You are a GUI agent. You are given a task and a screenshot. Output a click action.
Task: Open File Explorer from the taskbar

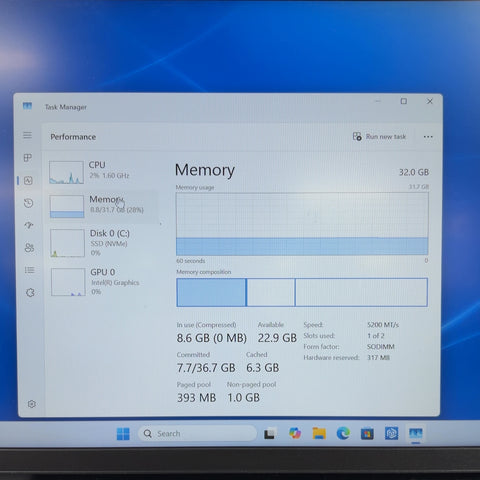[x=319, y=433]
